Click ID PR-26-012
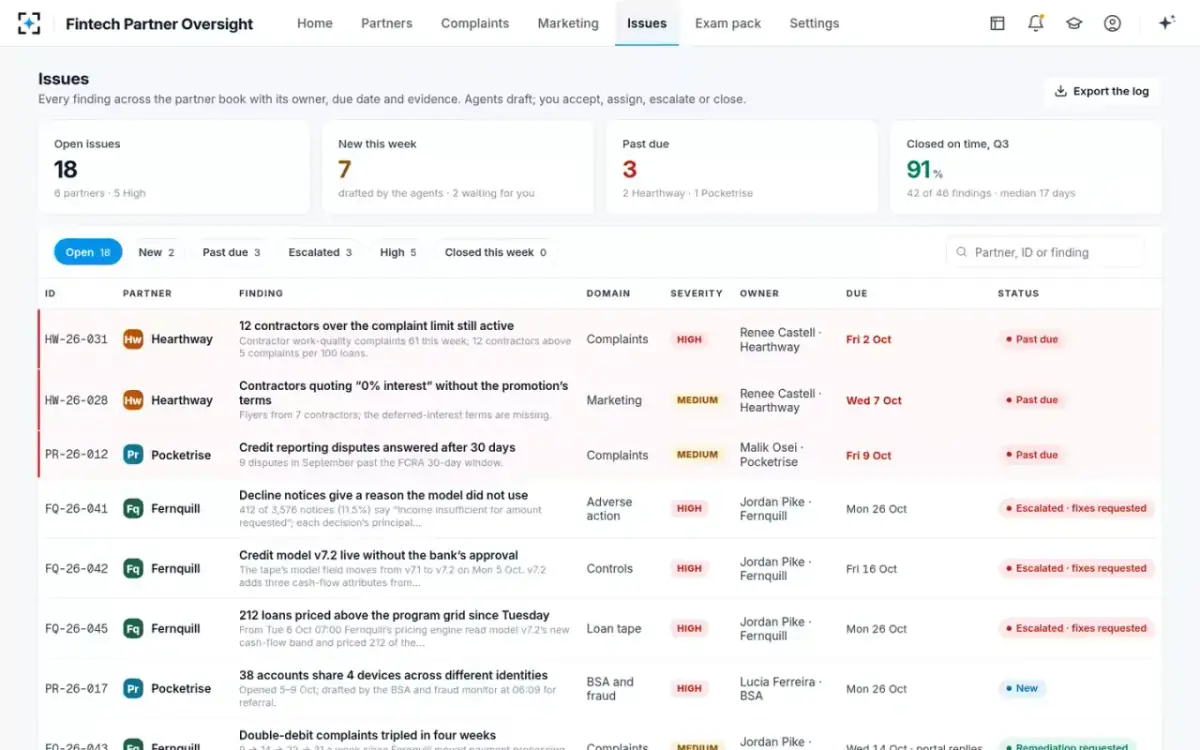The height and width of the screenshot is (750, 1200). pos(76,455)
